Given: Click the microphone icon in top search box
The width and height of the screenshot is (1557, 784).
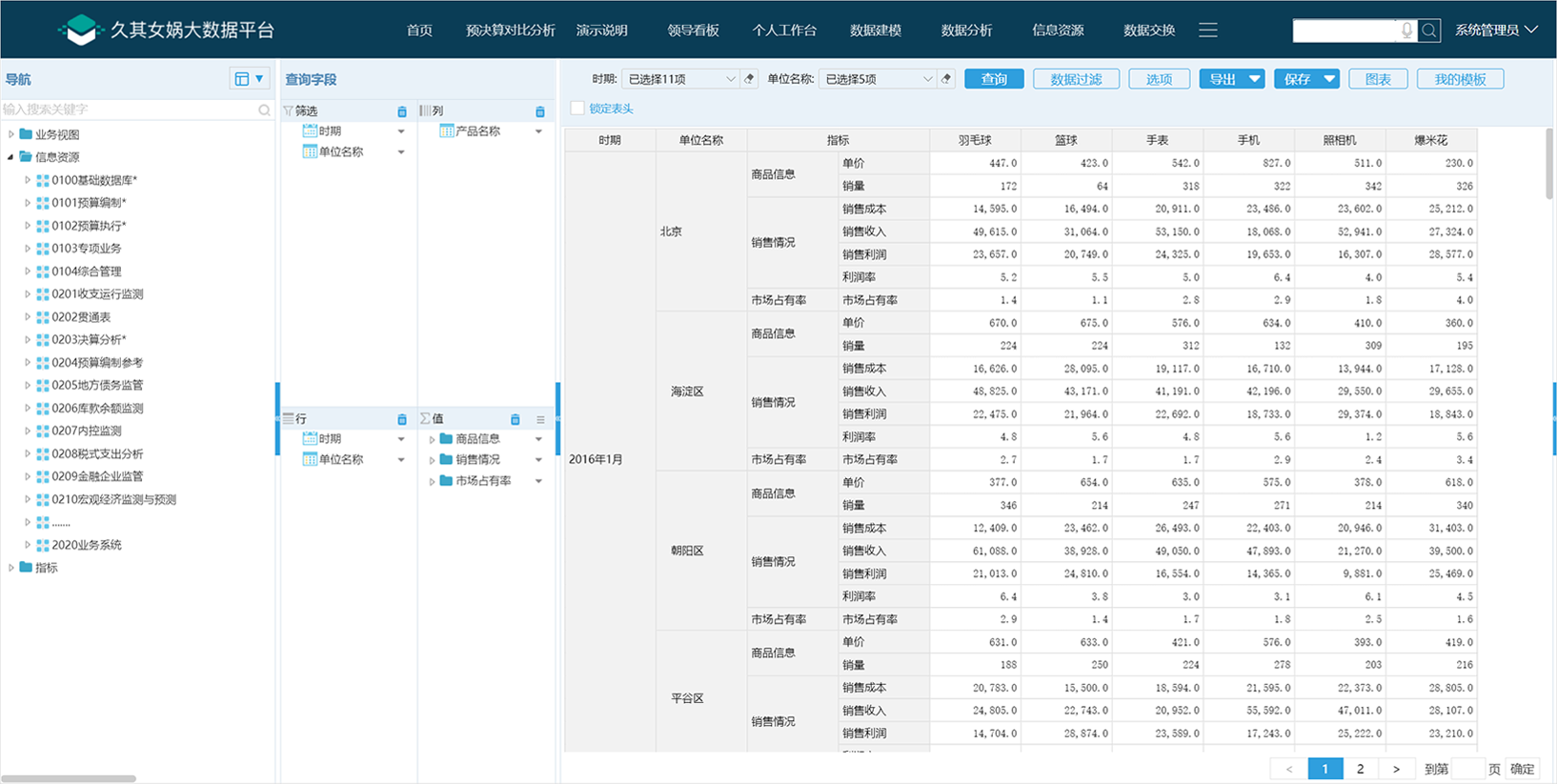Looking at the screenshot, I should coord(1406,30).
